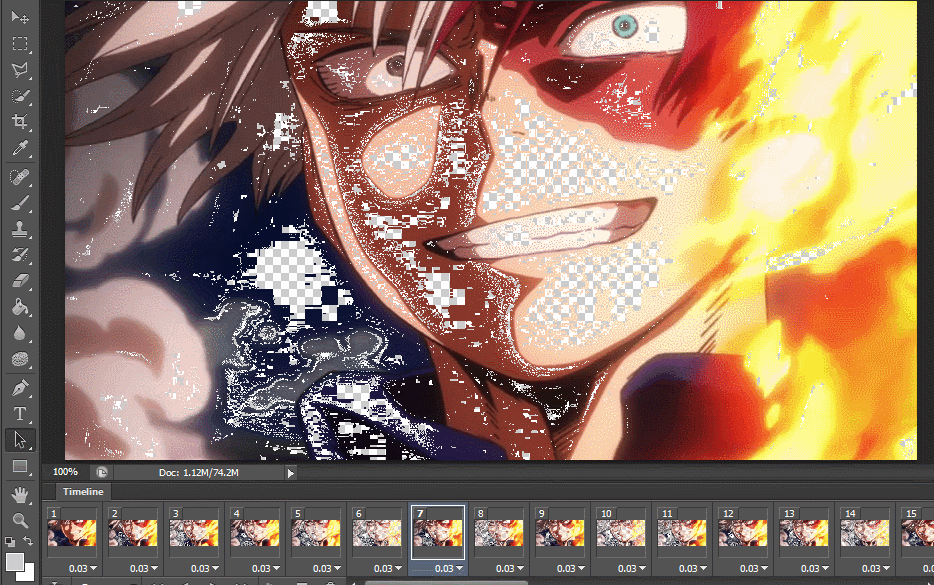Select the Spot Healing Brush tool
The width and height of the screenshot is (934, 585).
pos(20,177)
